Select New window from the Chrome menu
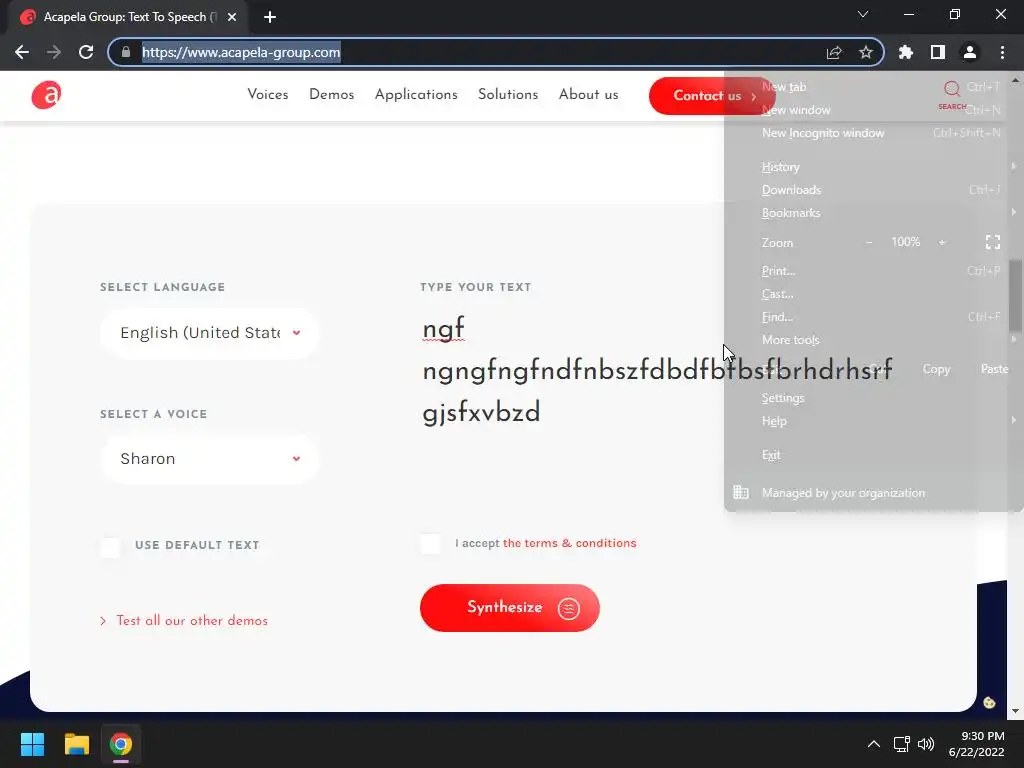The height and width of the screenshot is (768, 1024). click(x=873, y=110)
